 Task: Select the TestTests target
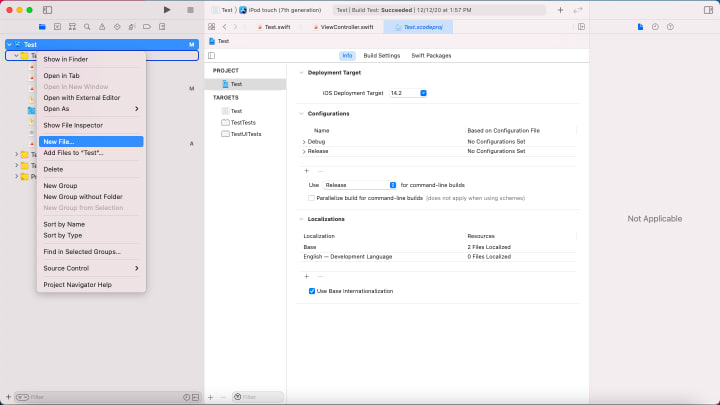pyautogui.click(x=245, y=123)
